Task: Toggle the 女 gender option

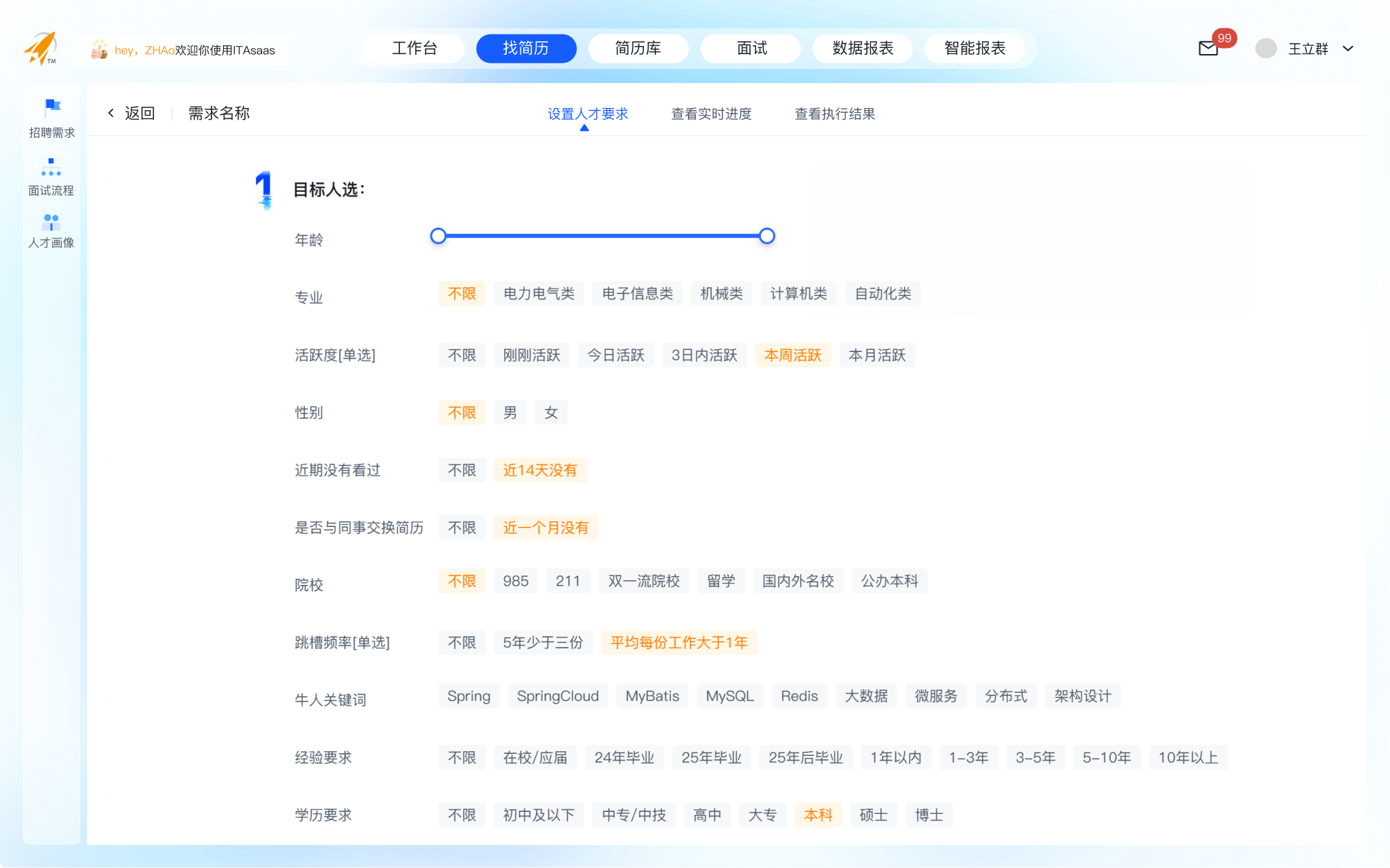Action: coord(551,413)
